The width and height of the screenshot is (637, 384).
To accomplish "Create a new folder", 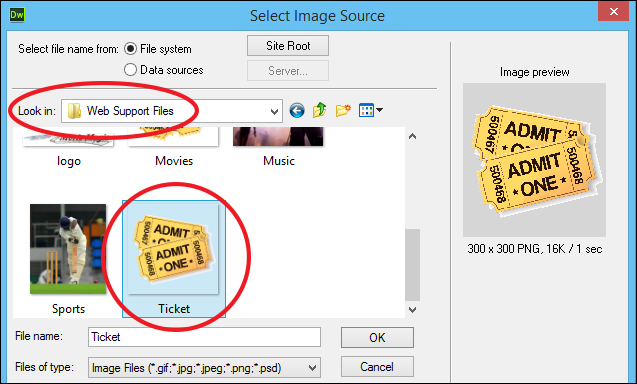I will point(343,110).
